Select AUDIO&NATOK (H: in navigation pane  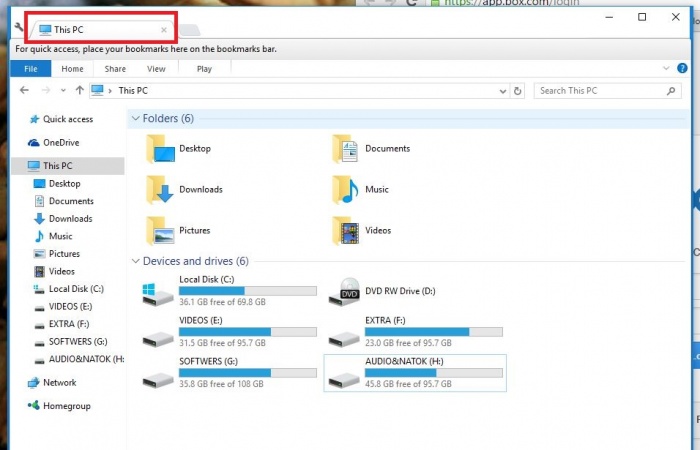79,359
